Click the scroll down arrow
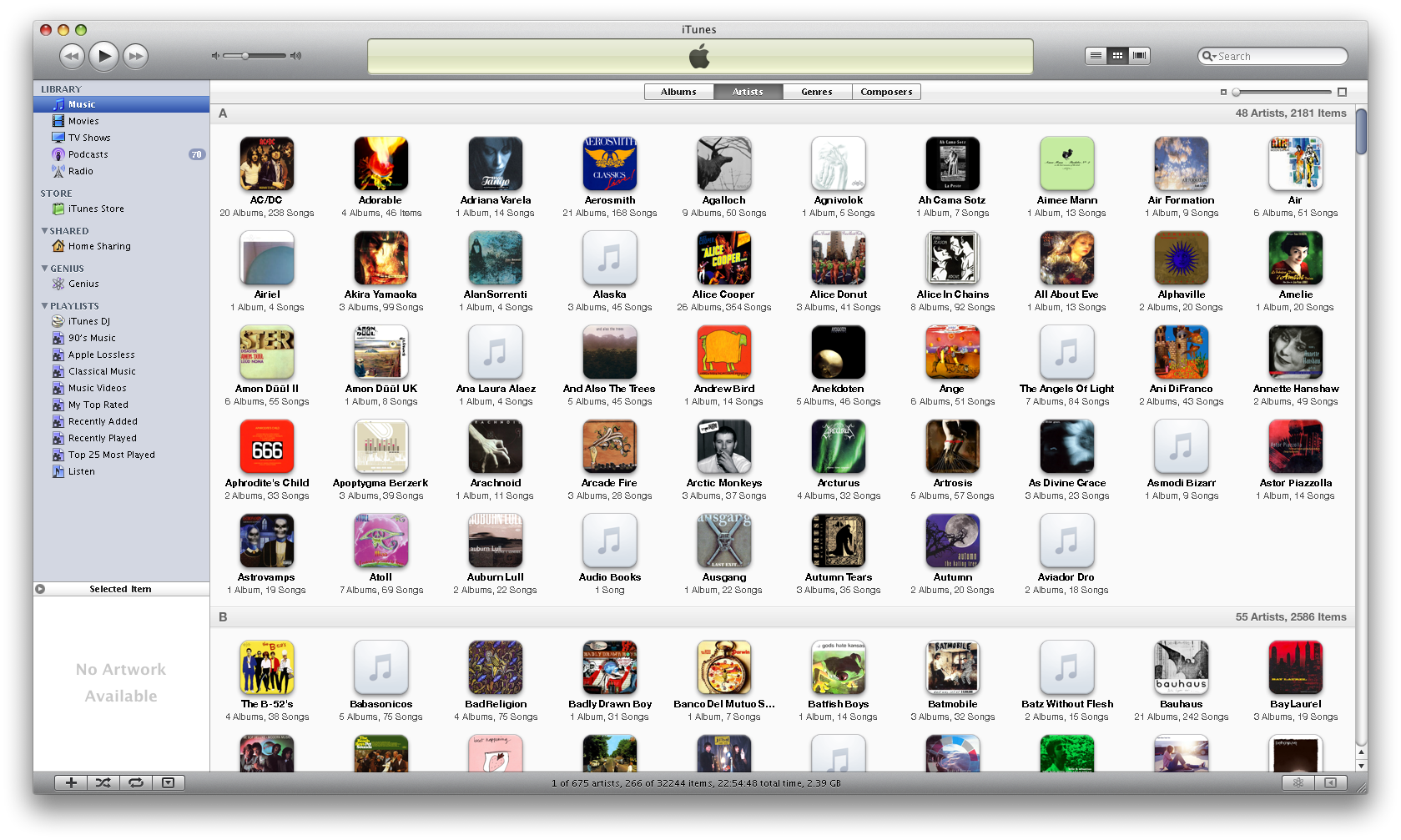The height and width of the screenshot is (840, 1401). (x=1361, y=765)
